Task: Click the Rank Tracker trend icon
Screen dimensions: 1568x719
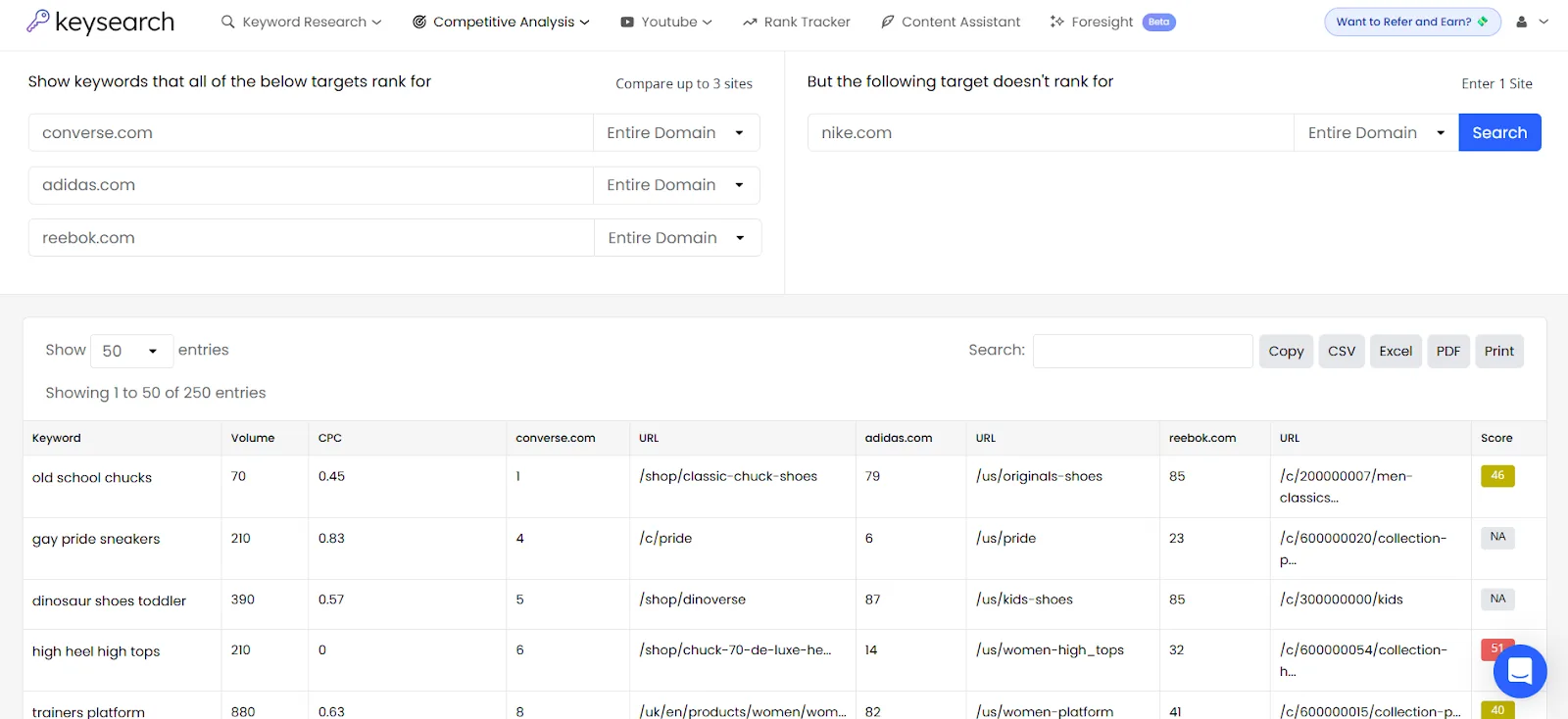Action: 750,22
